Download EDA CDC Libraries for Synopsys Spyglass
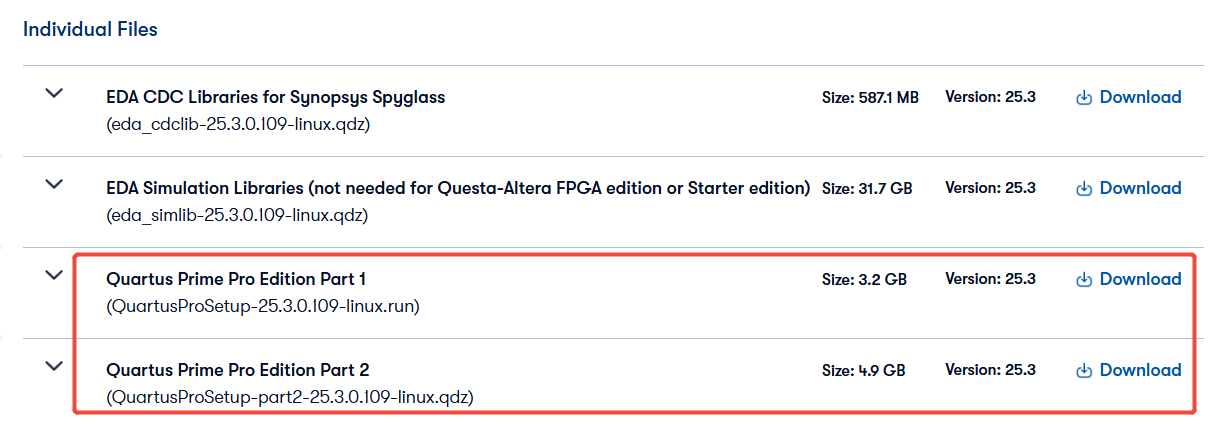 (x=1140, y=97)
